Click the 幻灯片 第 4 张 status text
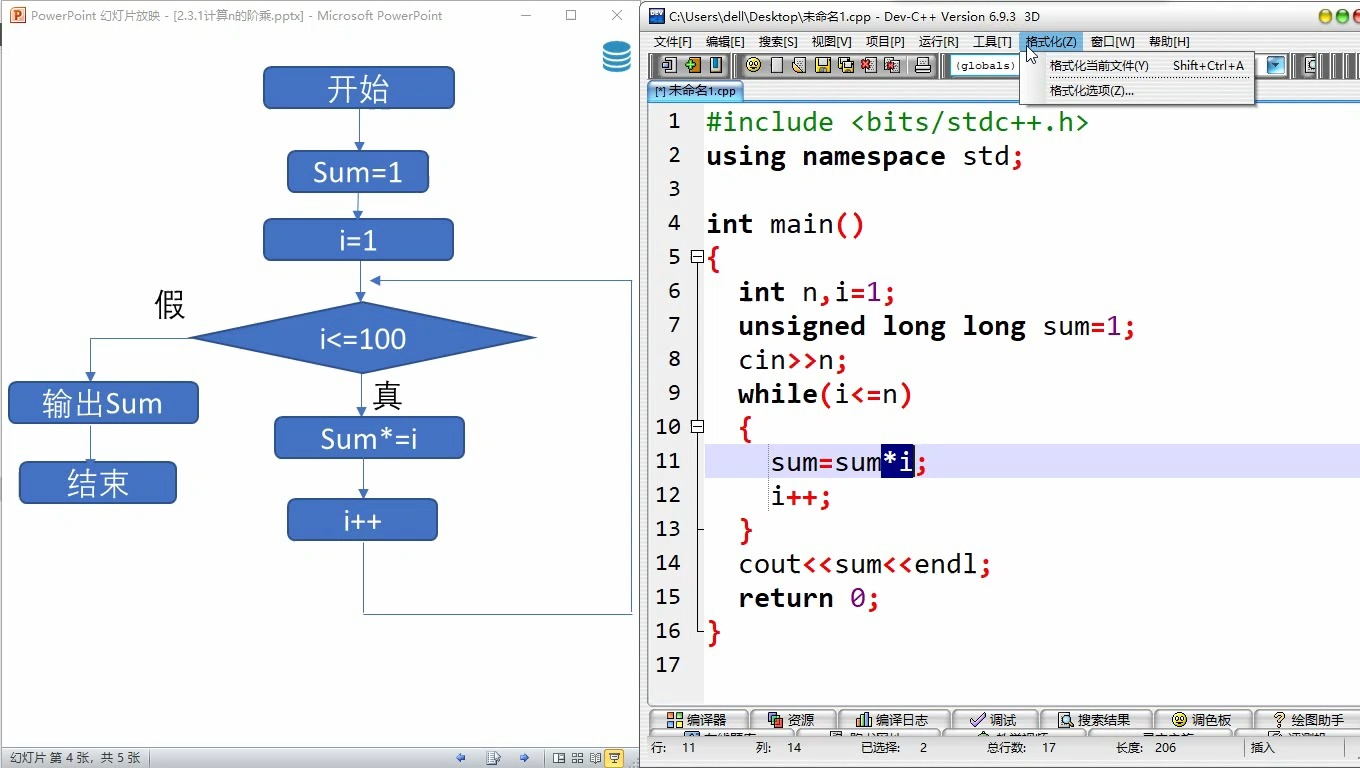Image resolution: width=1360 pixels, height=768 pixels. [x=75, y=758]
